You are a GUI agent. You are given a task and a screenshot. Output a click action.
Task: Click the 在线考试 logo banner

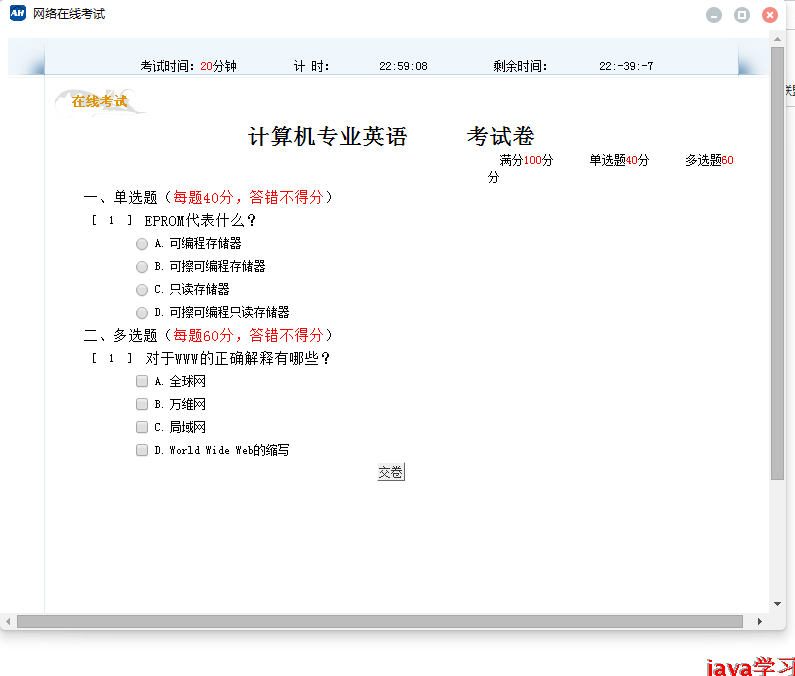click(x=100, y=102)
